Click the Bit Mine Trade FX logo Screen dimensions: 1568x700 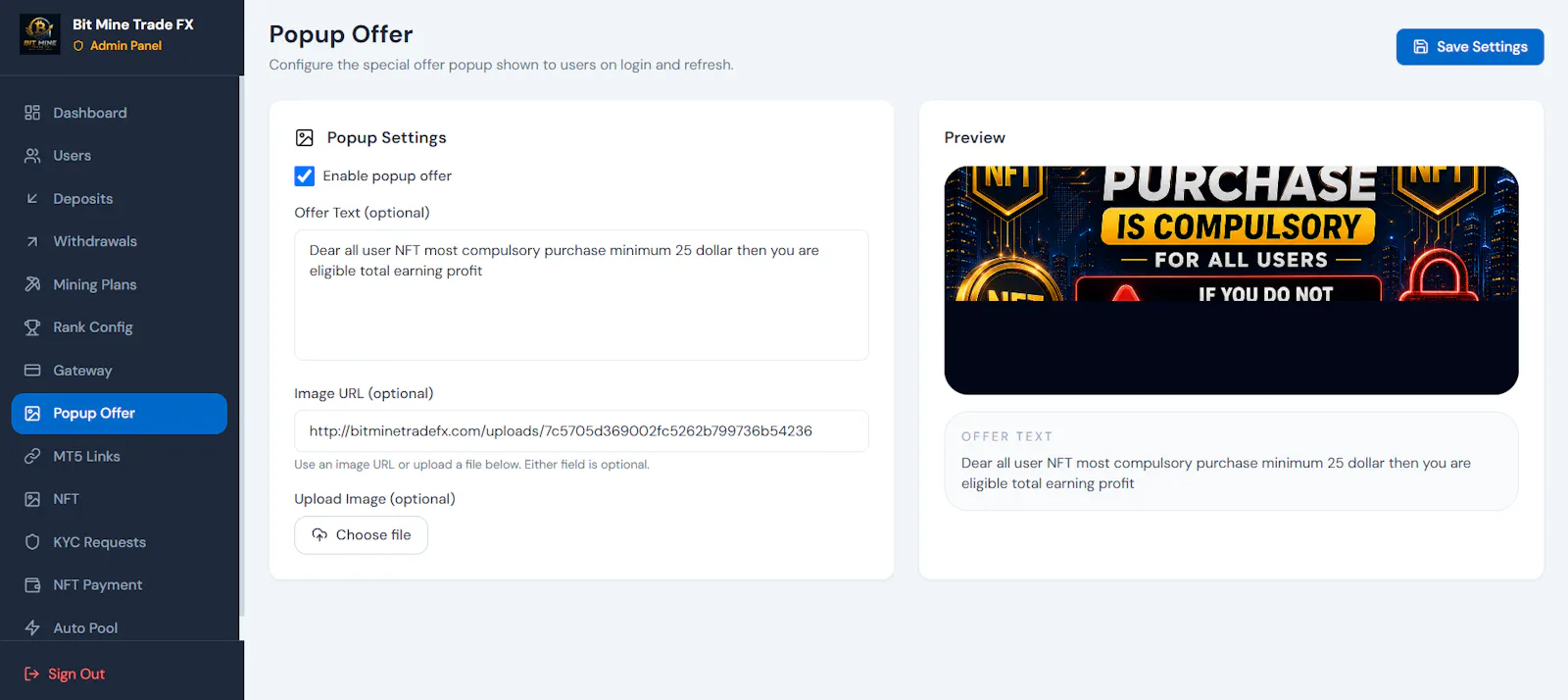pyautogui.click(x=40, y=34)
